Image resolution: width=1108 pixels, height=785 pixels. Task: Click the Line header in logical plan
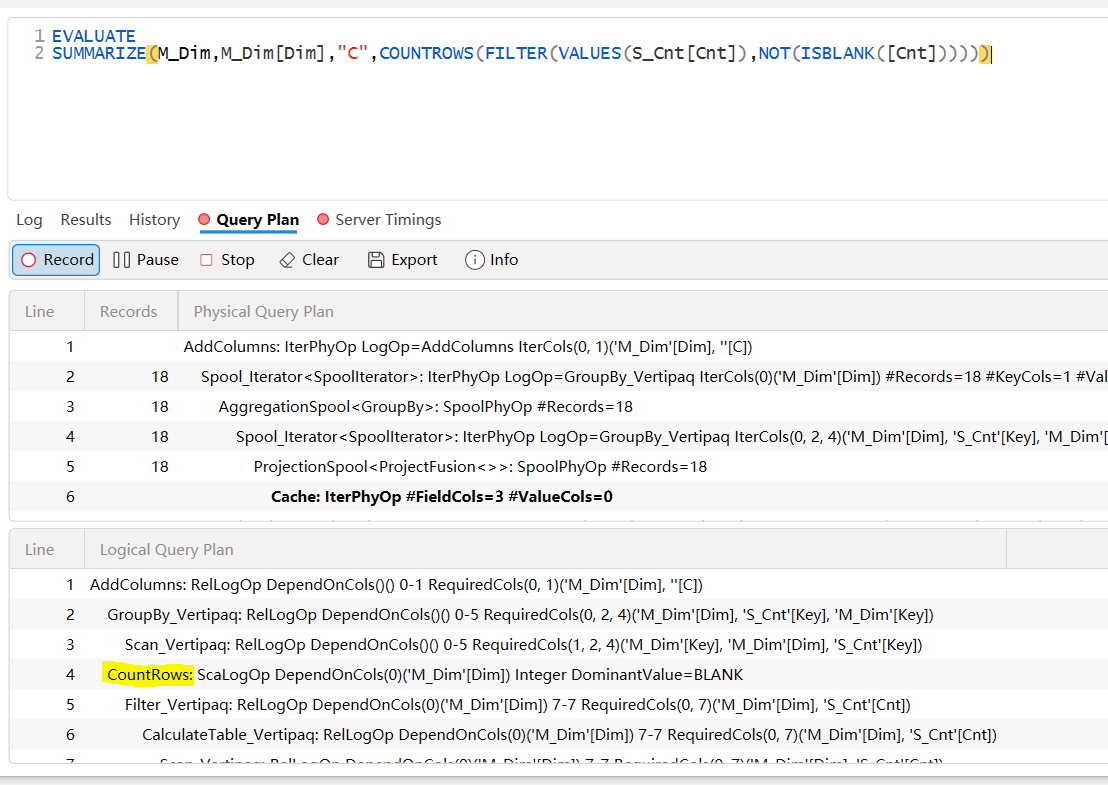40,550
